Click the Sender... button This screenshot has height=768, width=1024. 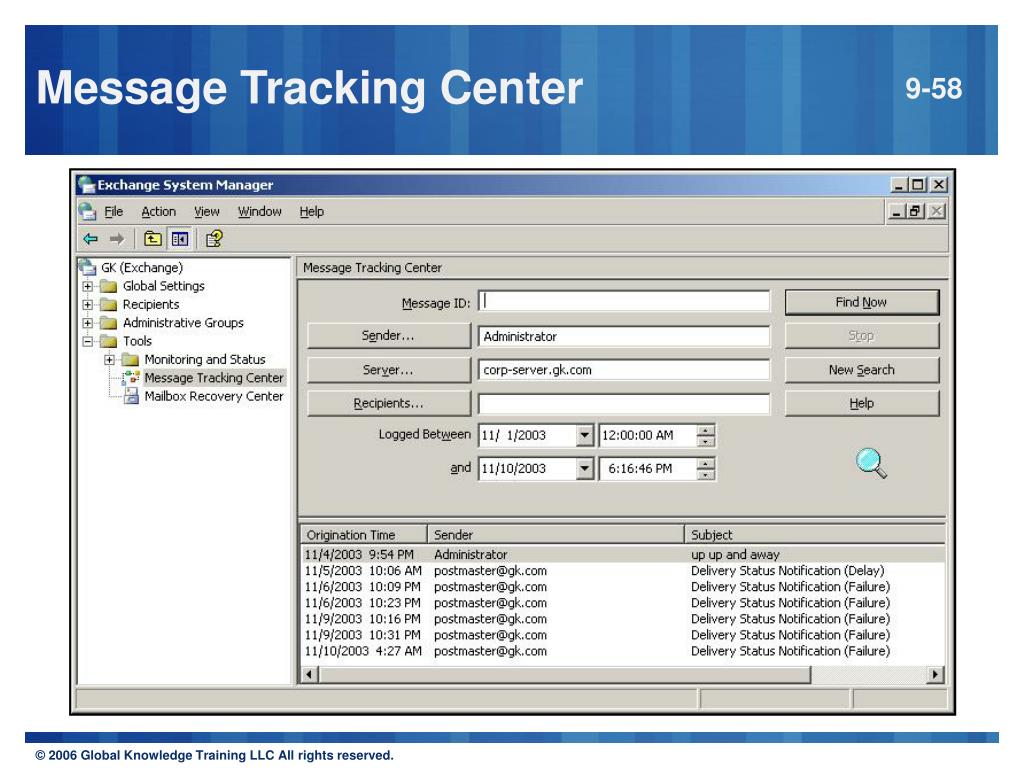tap(389, 336)
